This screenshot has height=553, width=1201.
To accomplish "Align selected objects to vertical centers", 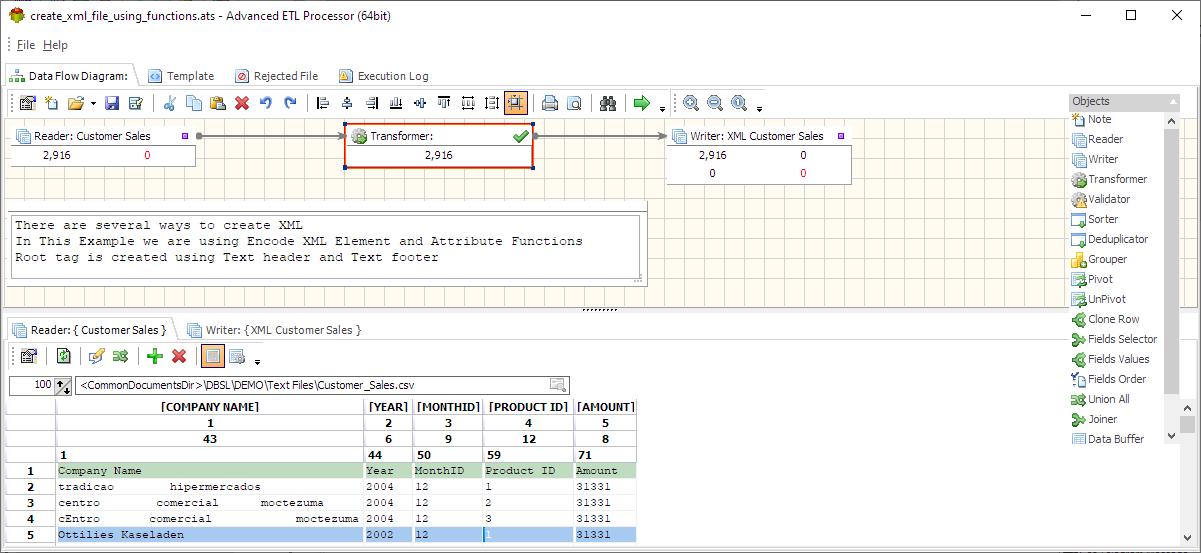I will coord(420,102).
